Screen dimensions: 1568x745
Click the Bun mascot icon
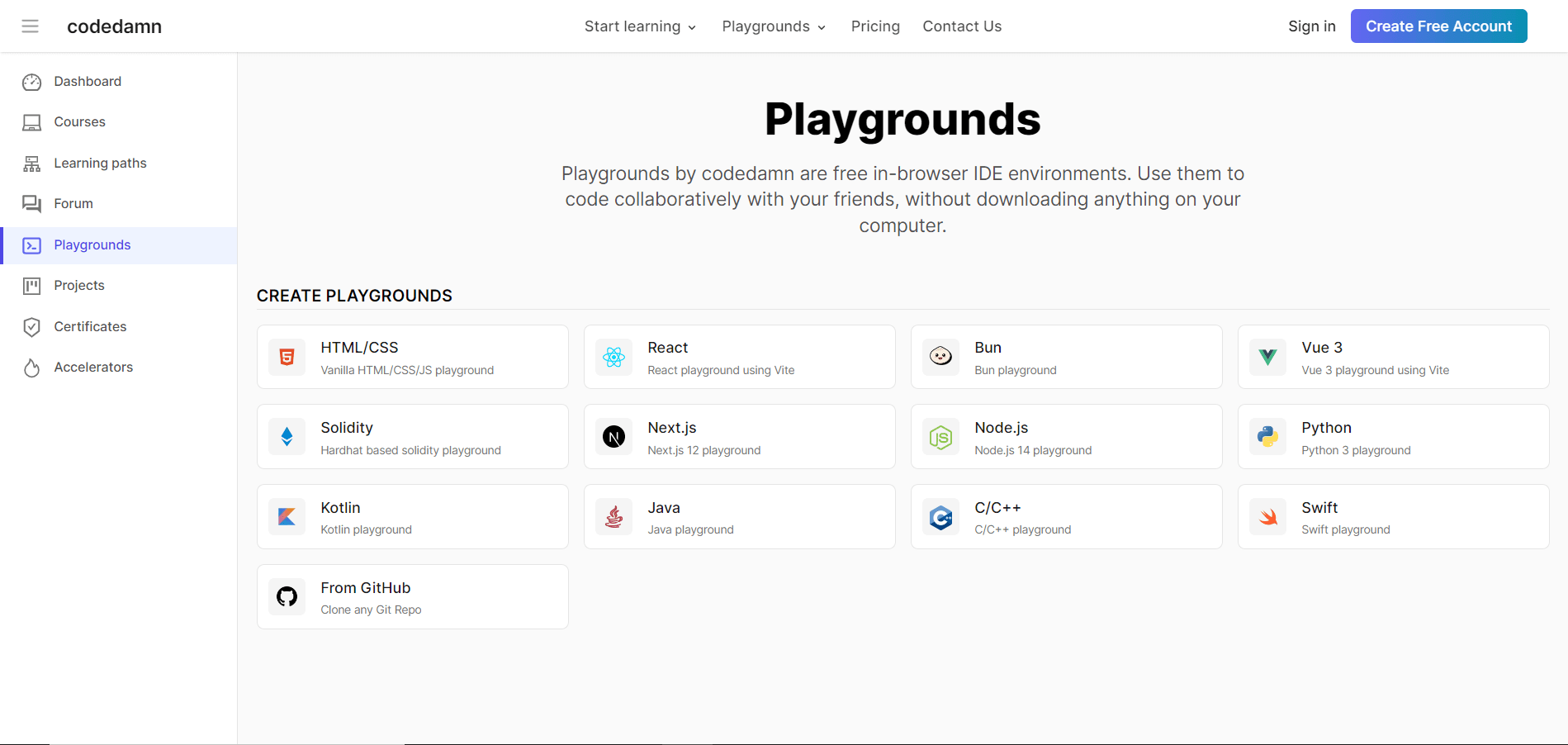click(x=940, y=357)
